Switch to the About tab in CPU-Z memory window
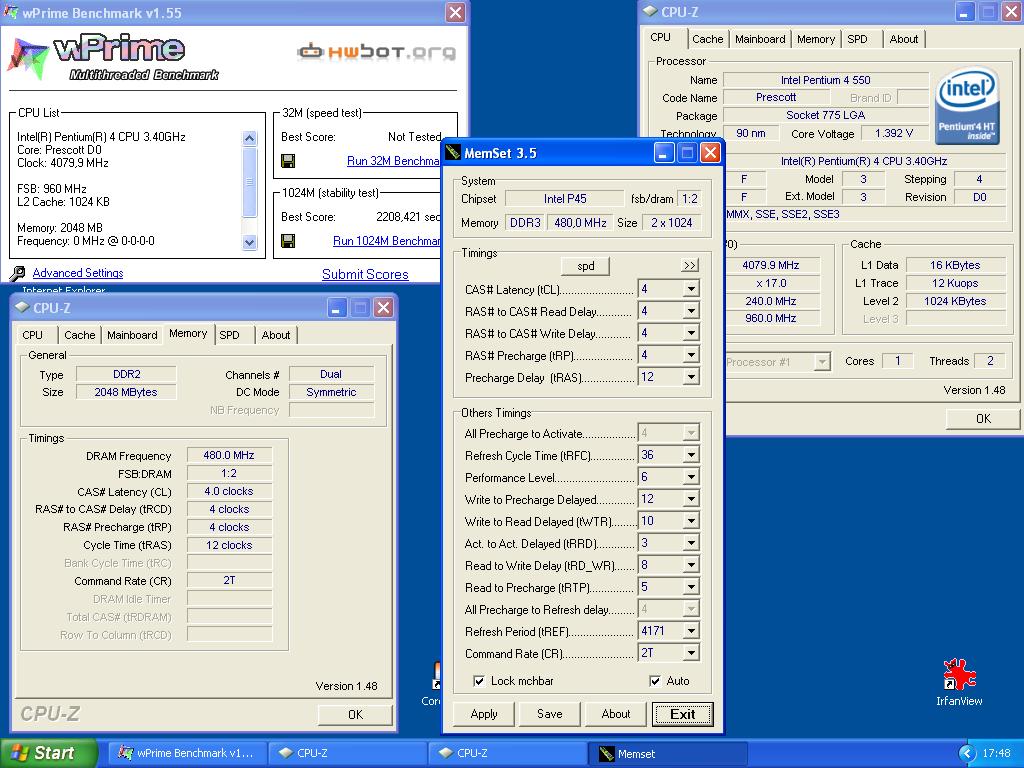1024x768 pixels. [276, 335]
